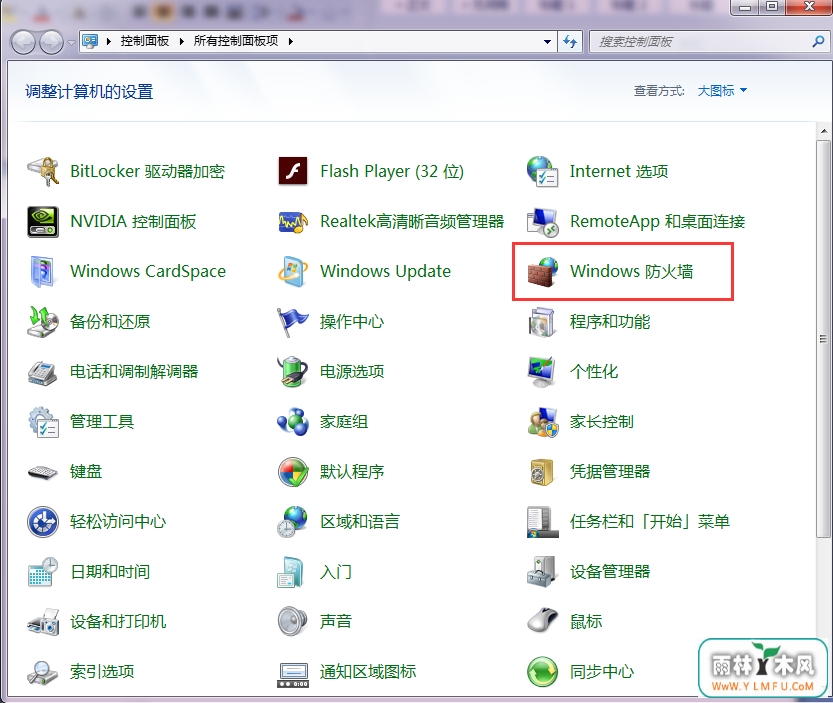Open the 电源选项 link
Viewport: 833px width, 703px height.
pos(352,371)
